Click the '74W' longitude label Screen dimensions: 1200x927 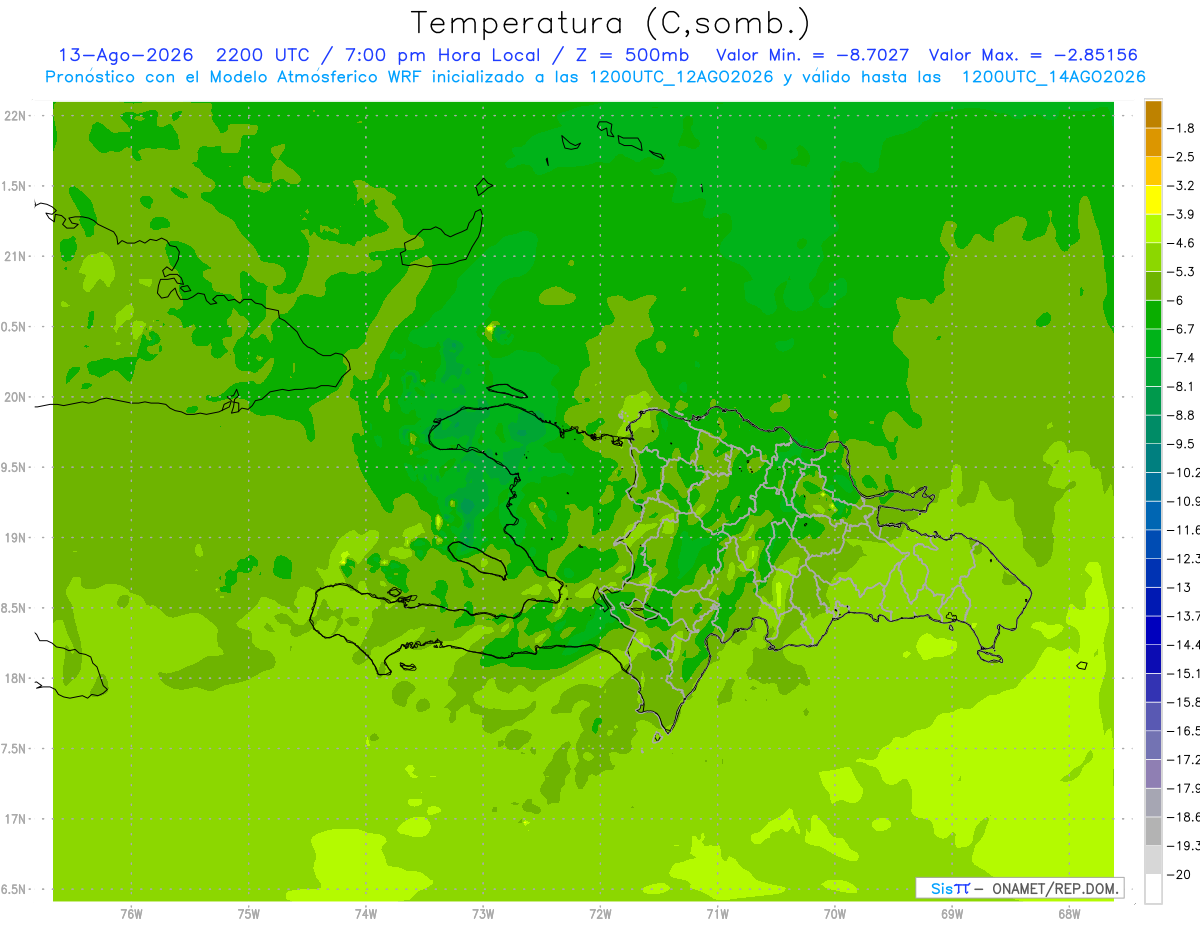pos(366,914)
